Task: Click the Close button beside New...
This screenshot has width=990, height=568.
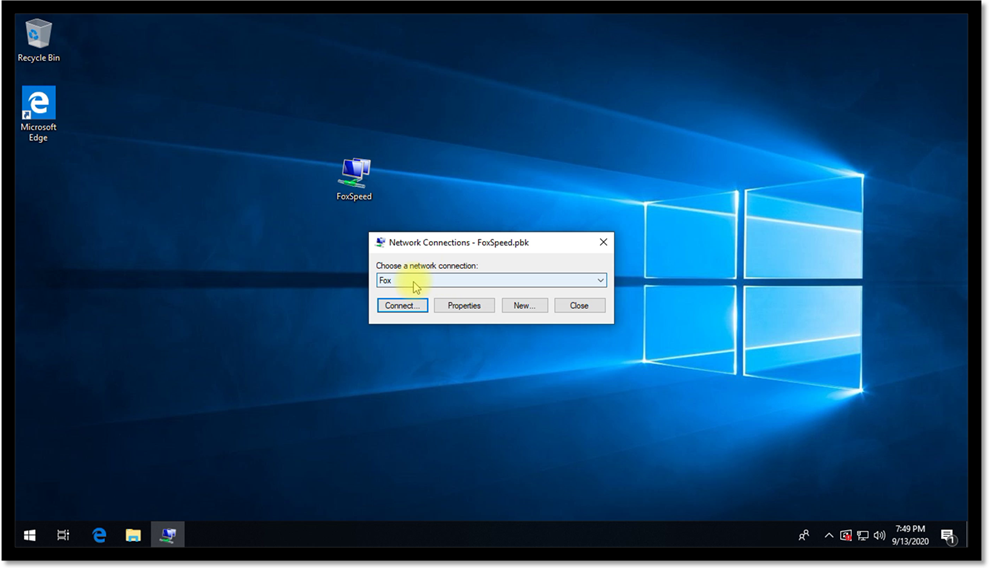Action: tap(579, 306)
